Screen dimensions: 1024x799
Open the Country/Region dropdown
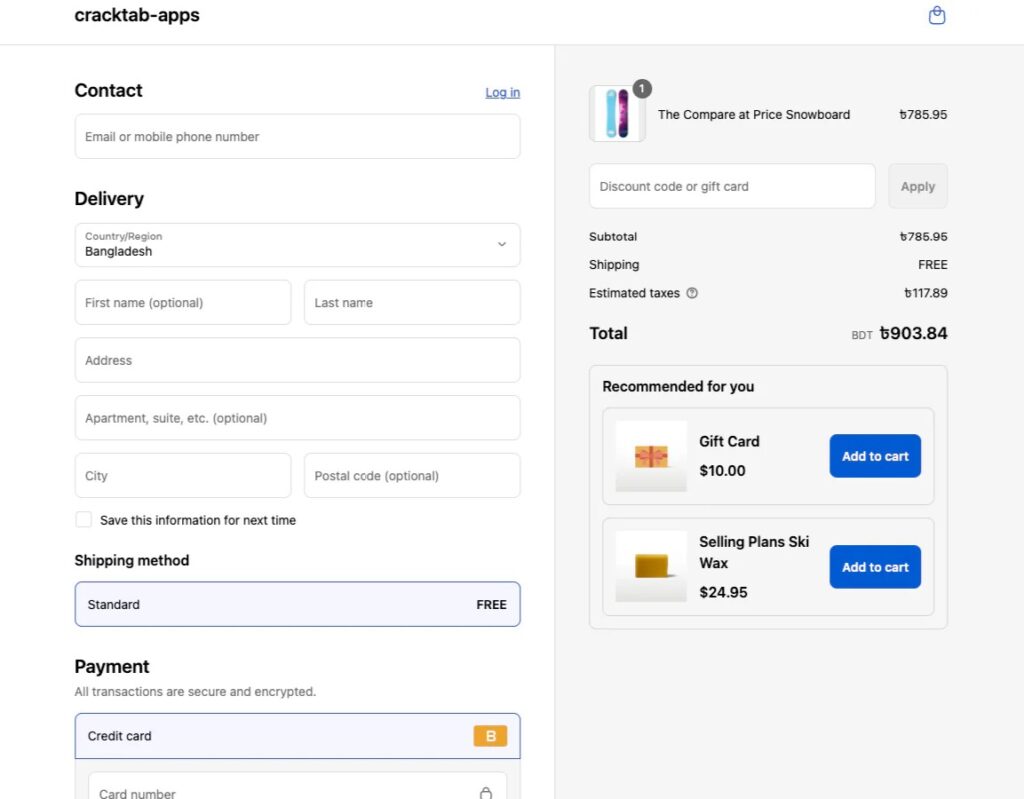297,245
